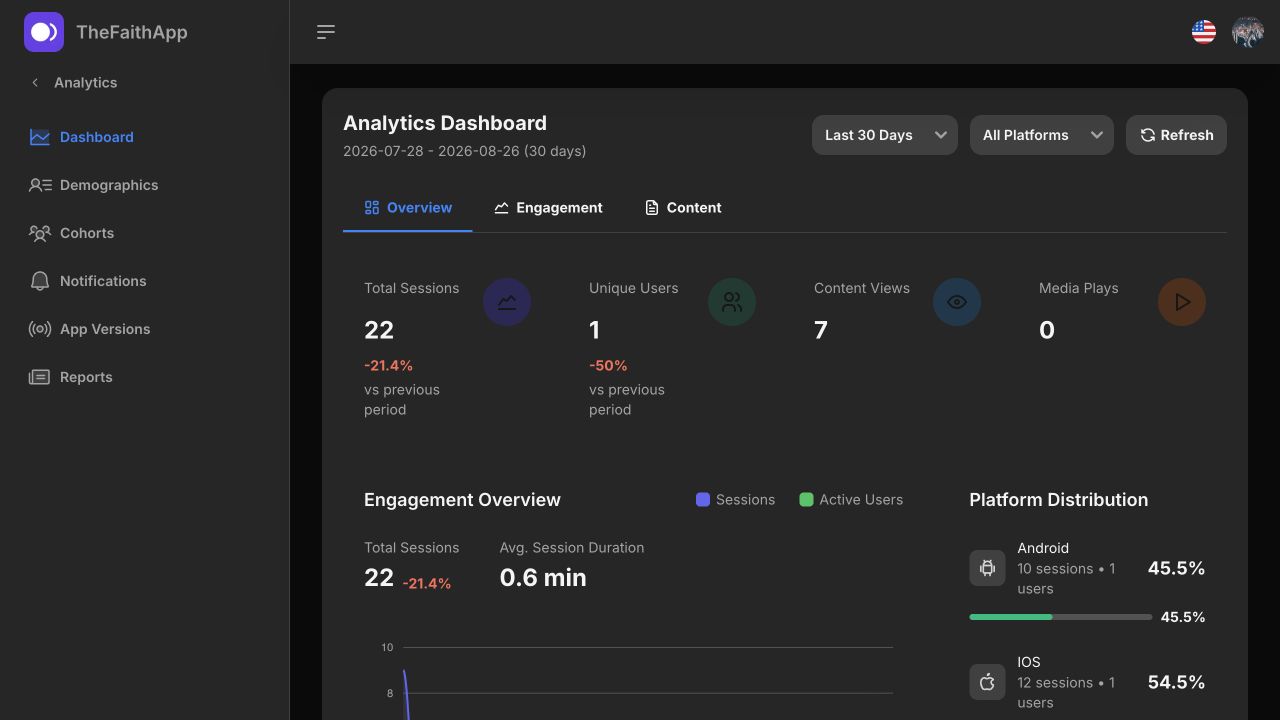Click the Unique Users green people icon

coord(732,302)
